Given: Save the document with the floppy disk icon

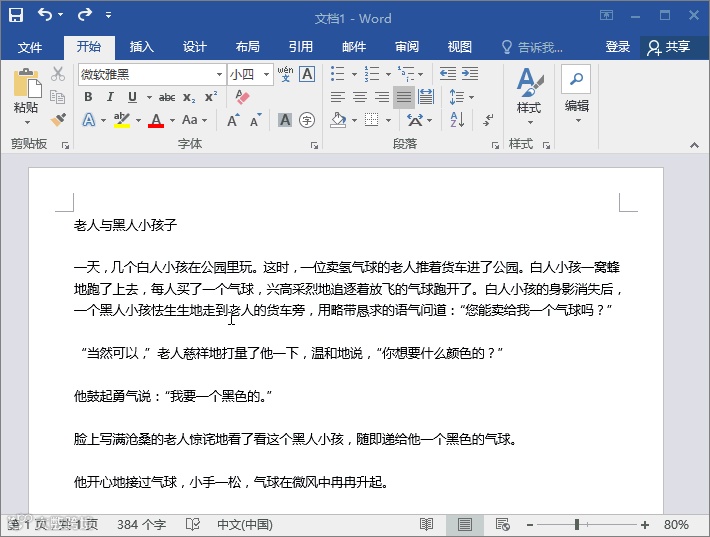Looking at the screenshot, I should coord(16,15).
